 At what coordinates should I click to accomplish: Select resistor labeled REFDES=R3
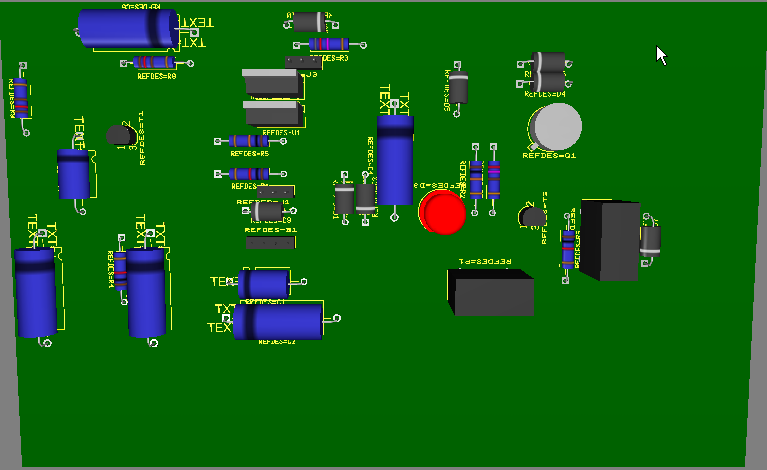pyautogui.click(x=328, y=44)
